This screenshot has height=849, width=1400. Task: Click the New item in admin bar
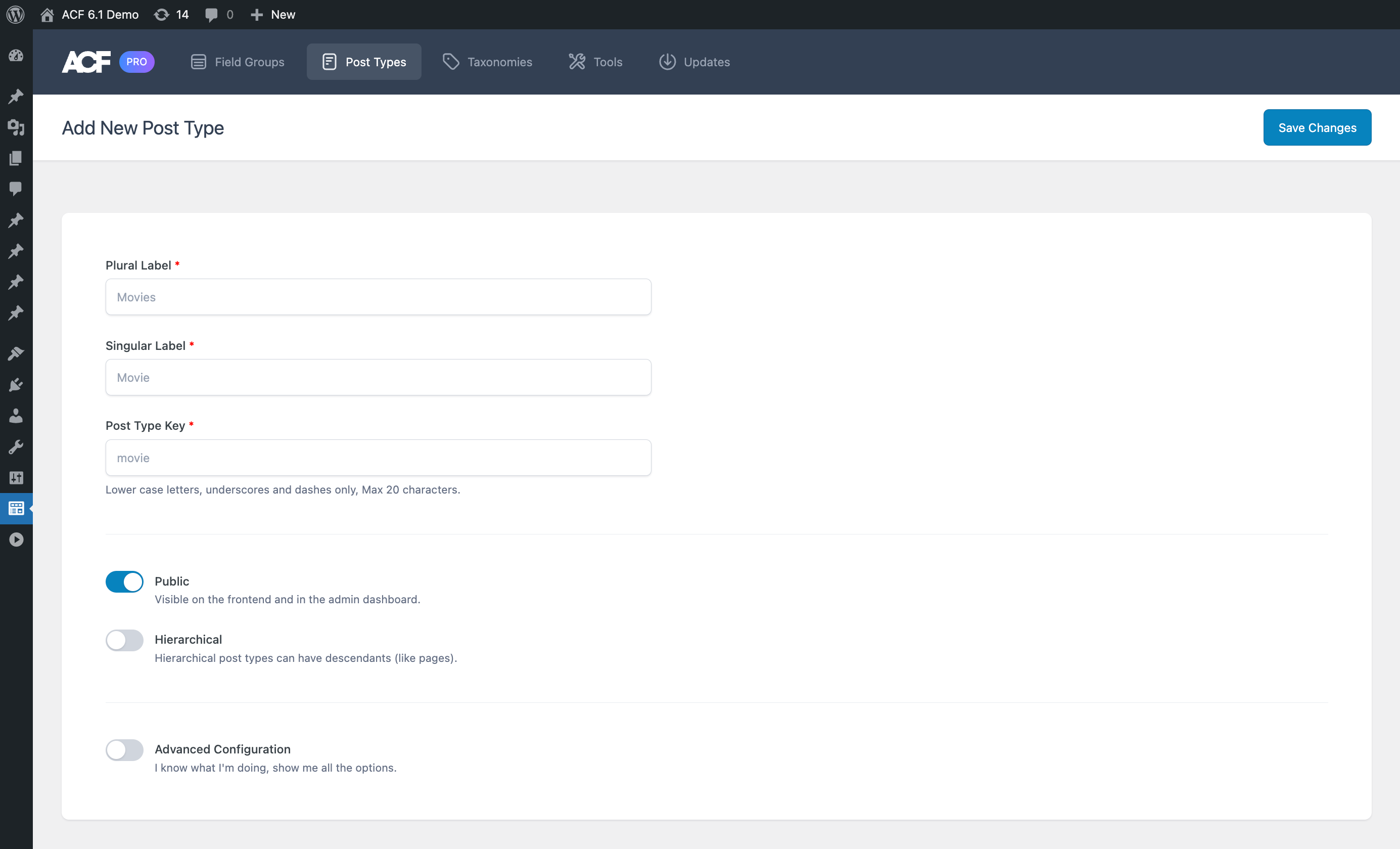271,14
